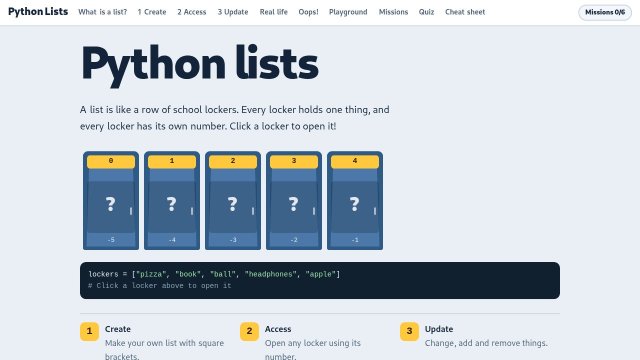Go to the 'What is a list?' section
Screen dimensions: 640x360
pos(102,12)
